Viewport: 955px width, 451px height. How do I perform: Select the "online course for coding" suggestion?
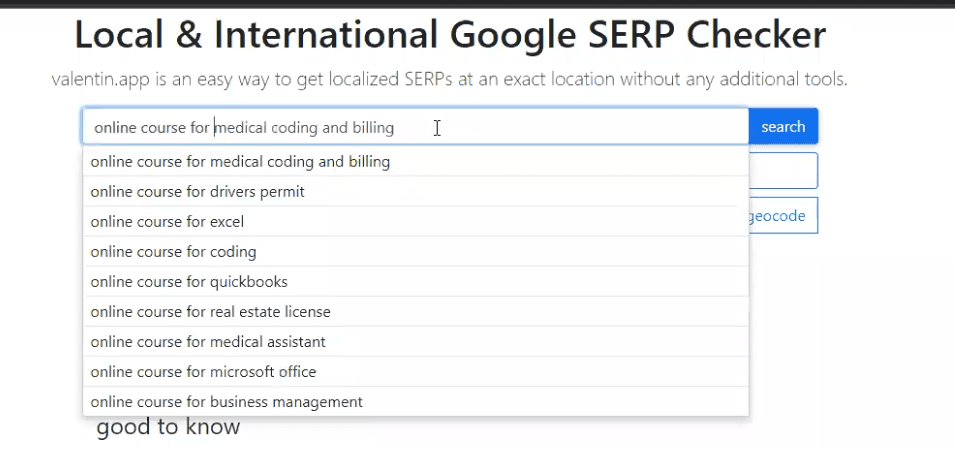click(x=415, y=252)
